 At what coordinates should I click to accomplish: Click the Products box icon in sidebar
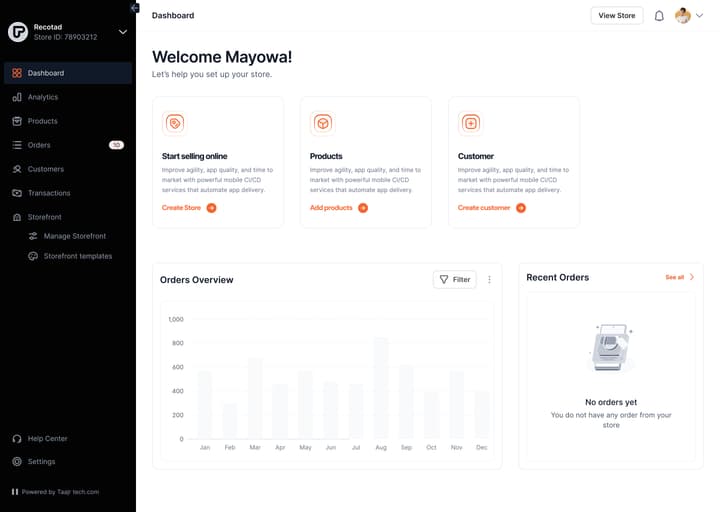coord(17,121)
